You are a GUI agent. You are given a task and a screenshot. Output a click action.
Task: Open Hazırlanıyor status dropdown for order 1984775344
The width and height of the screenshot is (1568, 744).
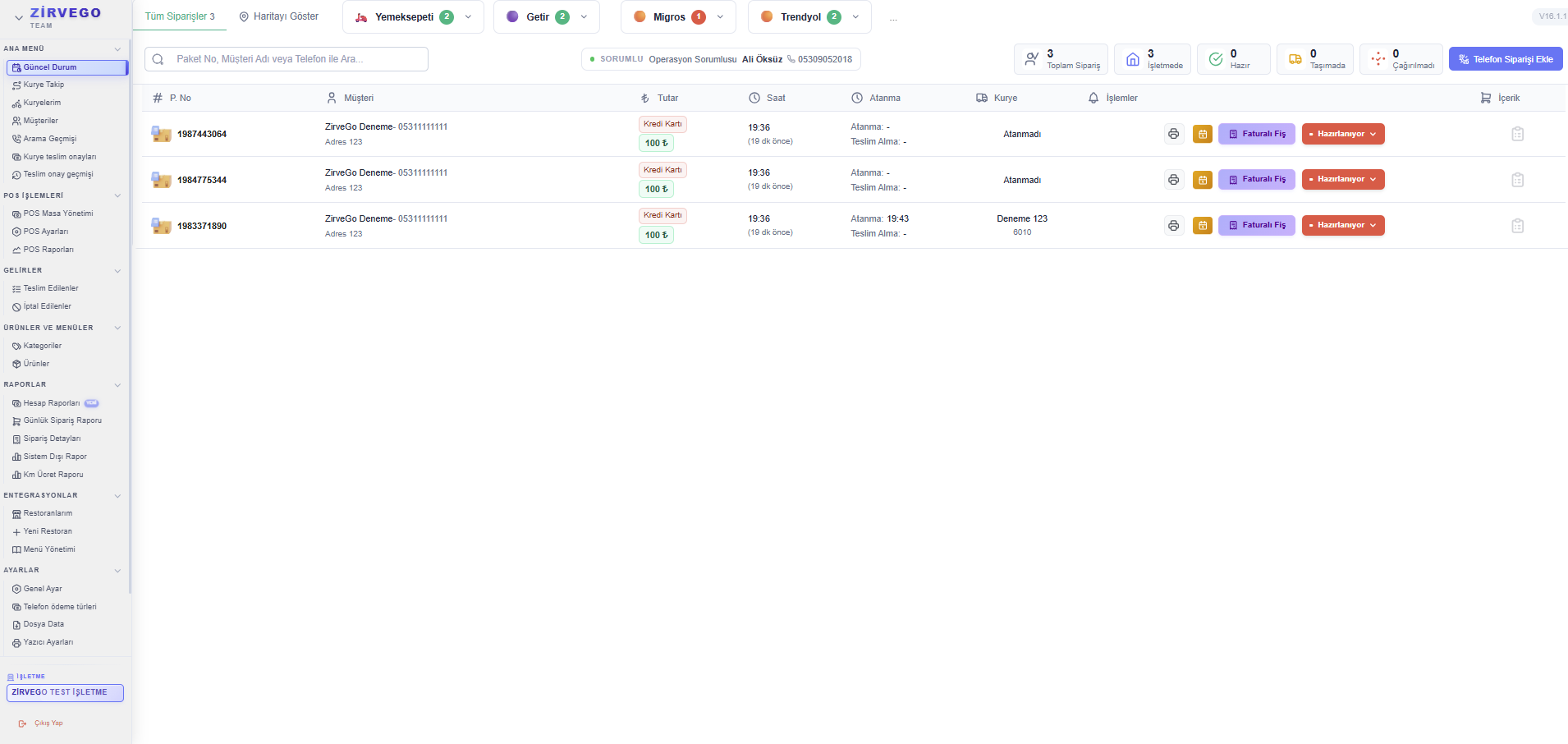click(1343, 180)
